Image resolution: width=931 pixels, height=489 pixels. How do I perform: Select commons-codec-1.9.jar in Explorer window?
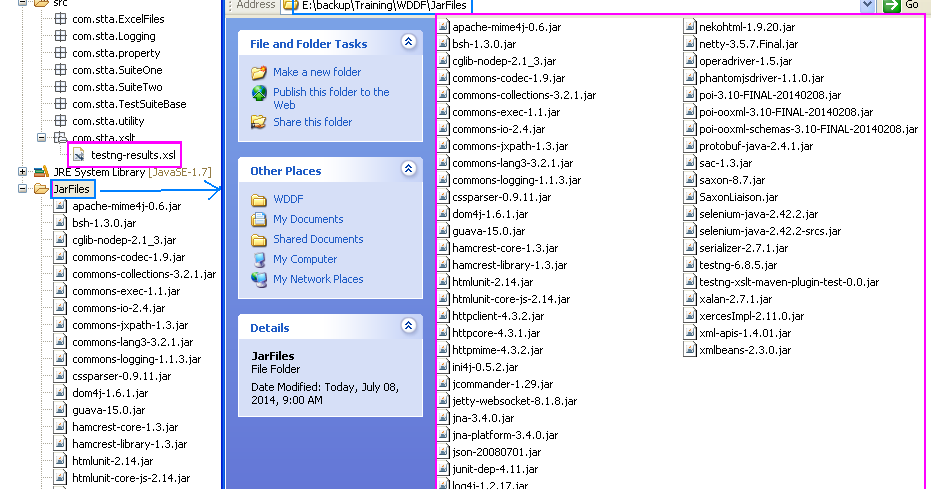pyautogui.click(x=508, y=78)
